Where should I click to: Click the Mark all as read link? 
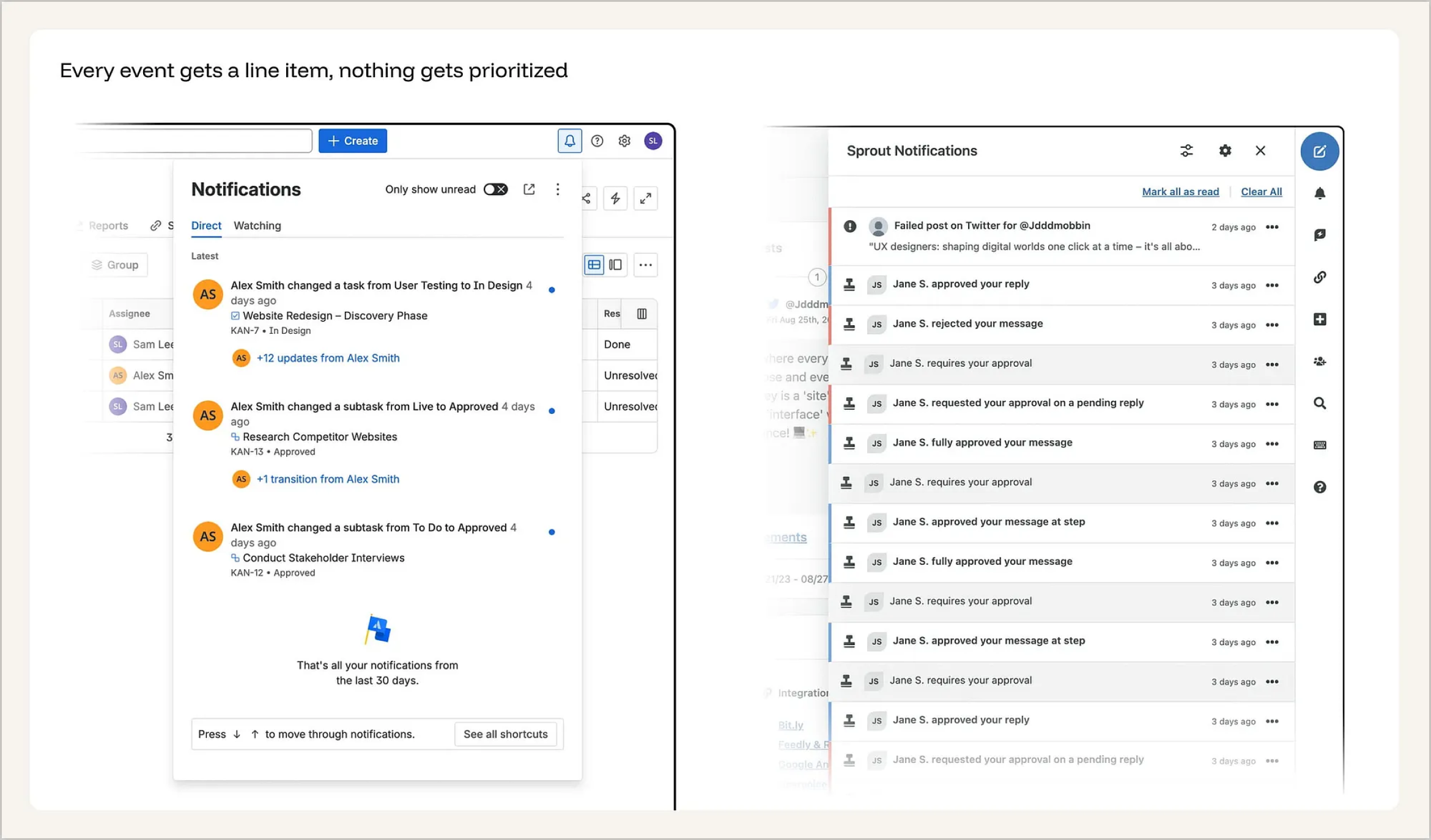1180,192
